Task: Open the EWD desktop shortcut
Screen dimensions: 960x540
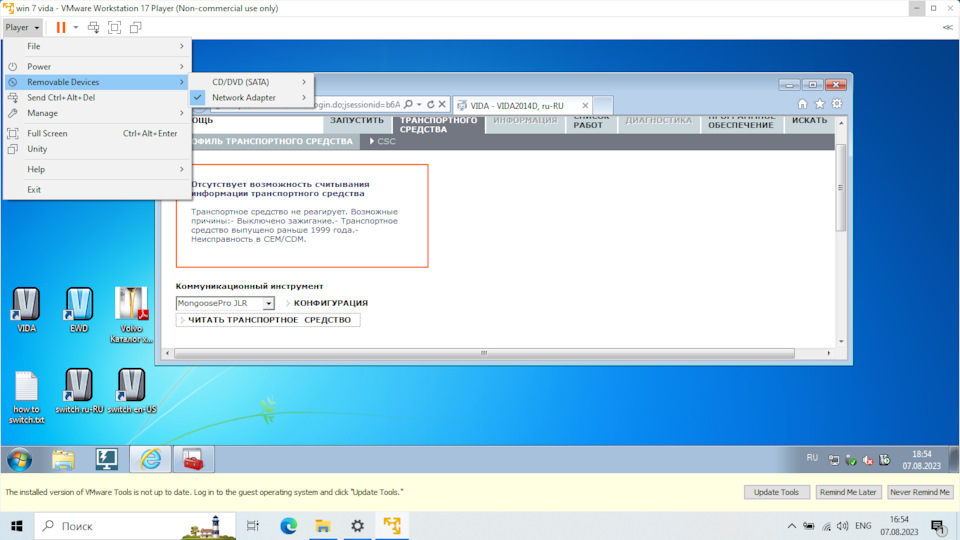Action: pos(79,310)
